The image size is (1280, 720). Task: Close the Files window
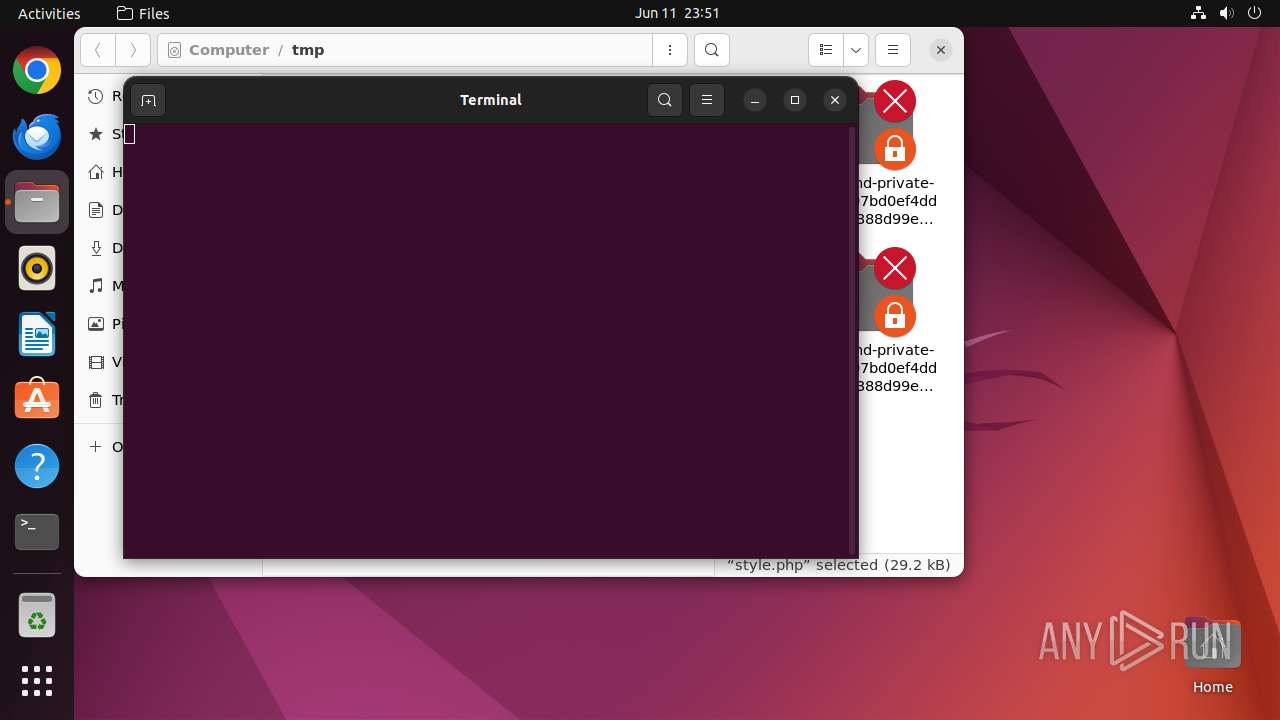pyautogui.click(x=941, y=50)
